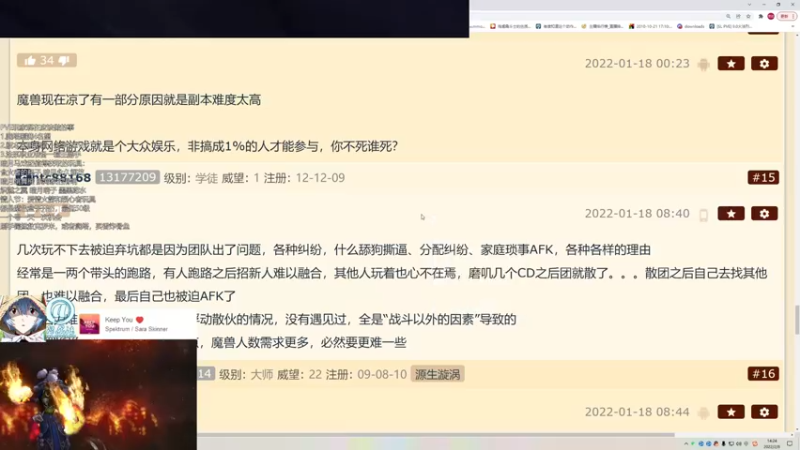This screenshot has width=800, height=450.
Task: Open the 源生漩涡 badge tag
Action: click(x=437, y=374)
